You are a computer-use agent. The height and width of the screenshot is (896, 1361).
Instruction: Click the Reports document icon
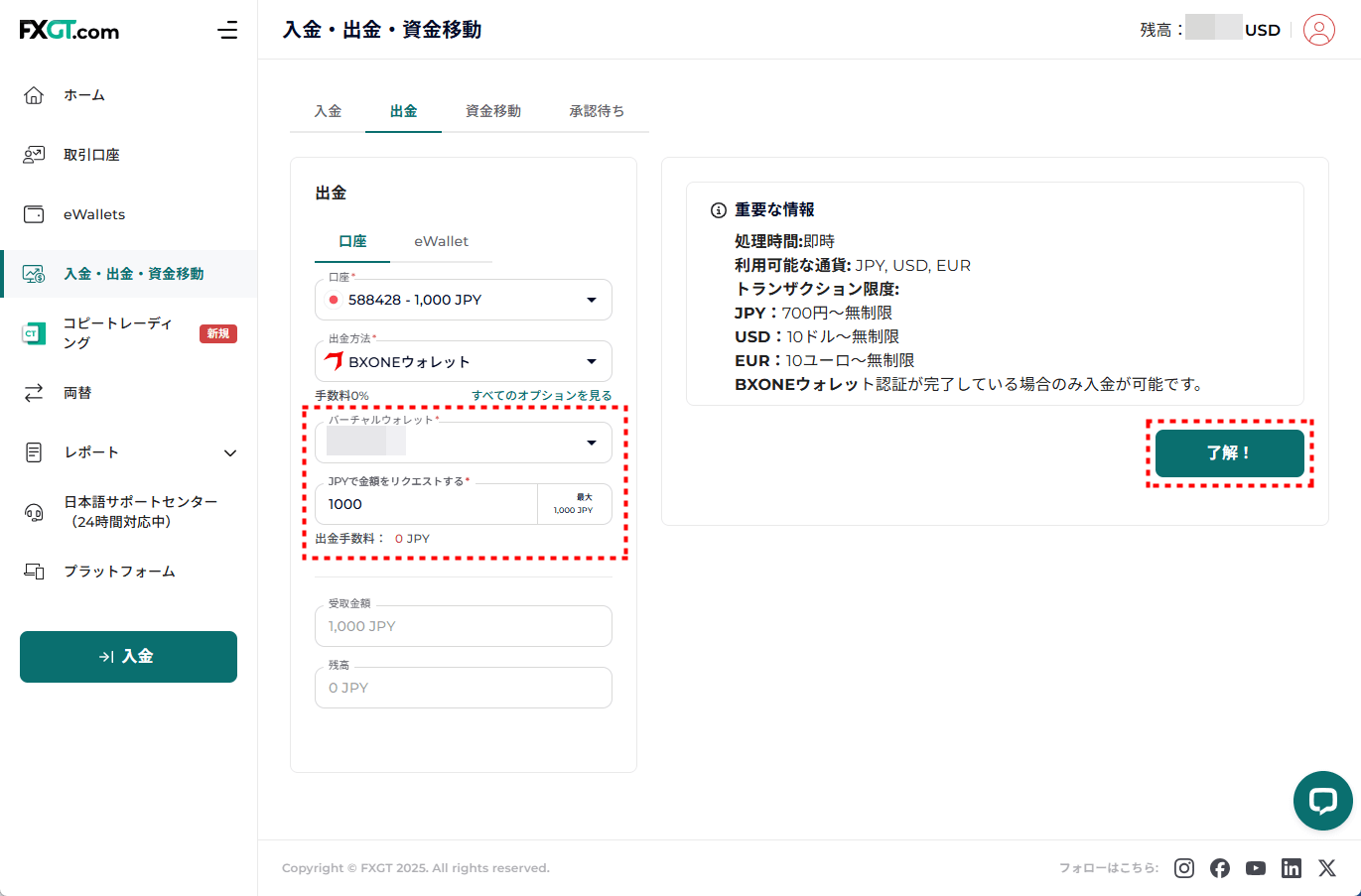coord(34,452)
